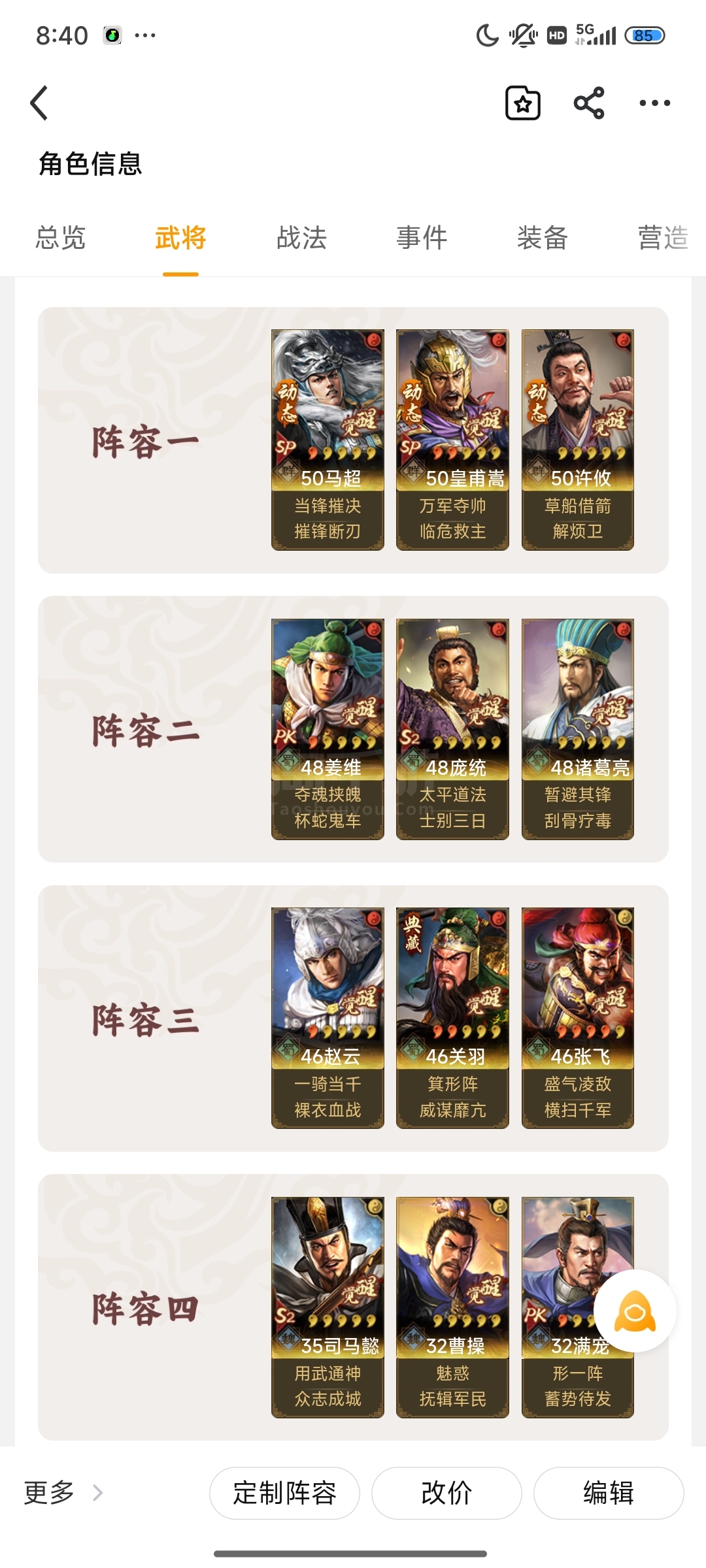The width and height of the screenshot is (706, 1568).
Task: Open the 35司马懿 general card
Action: tap(328, 1307)
